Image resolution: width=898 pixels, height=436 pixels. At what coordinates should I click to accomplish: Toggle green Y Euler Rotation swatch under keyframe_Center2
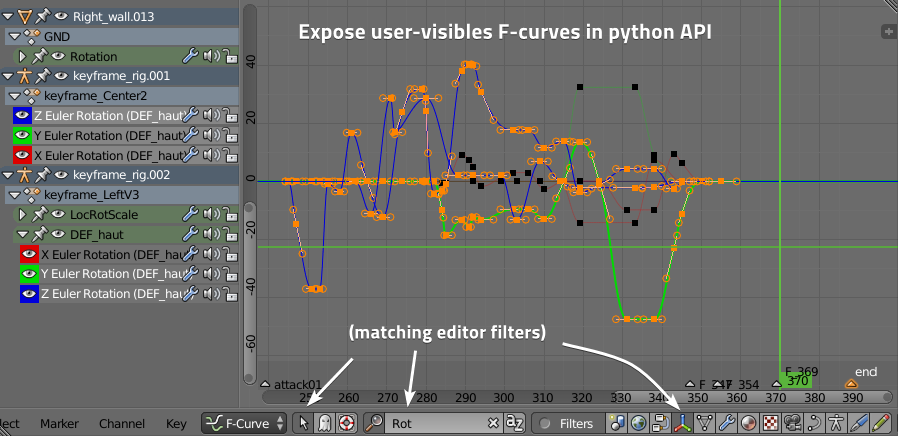(x=22, y=135)
